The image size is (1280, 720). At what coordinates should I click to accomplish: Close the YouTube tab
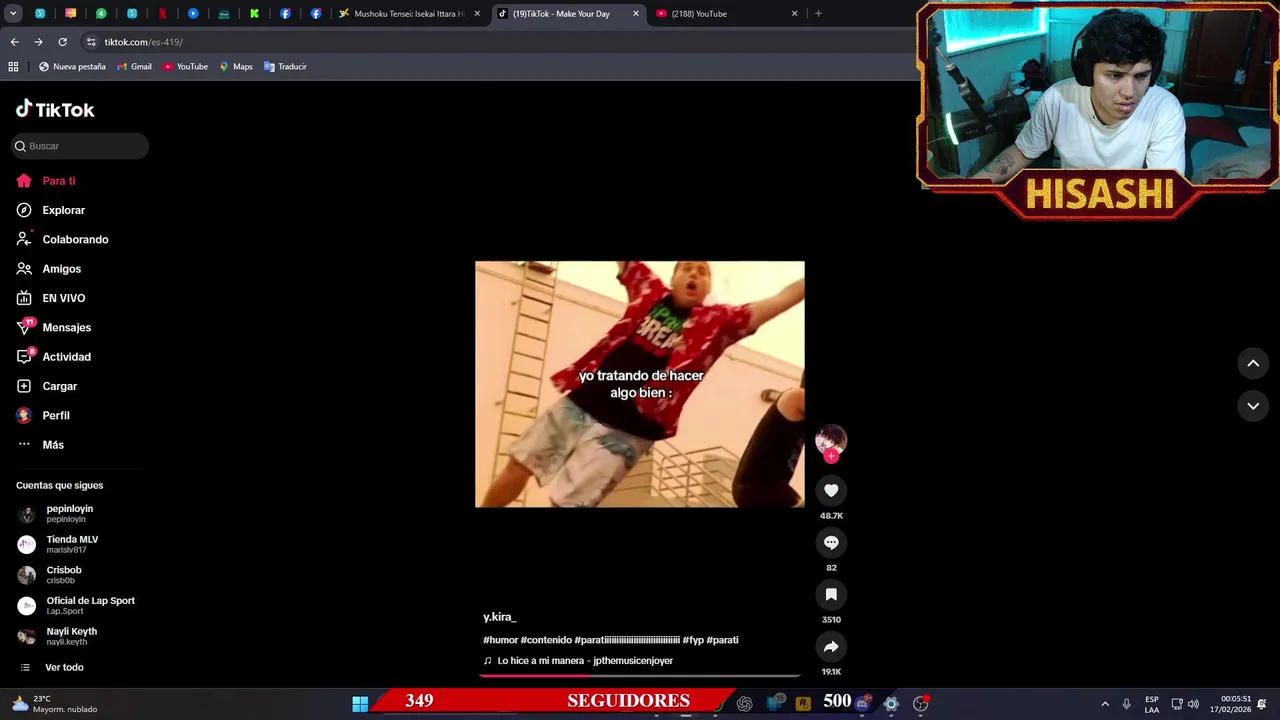pos(795,14)
